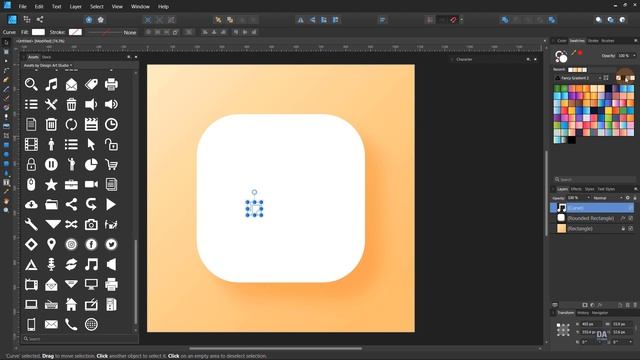Viewport: 640px width, 360px height.
Task: Pick the open envelope asset icon
Action: (71, 84)
